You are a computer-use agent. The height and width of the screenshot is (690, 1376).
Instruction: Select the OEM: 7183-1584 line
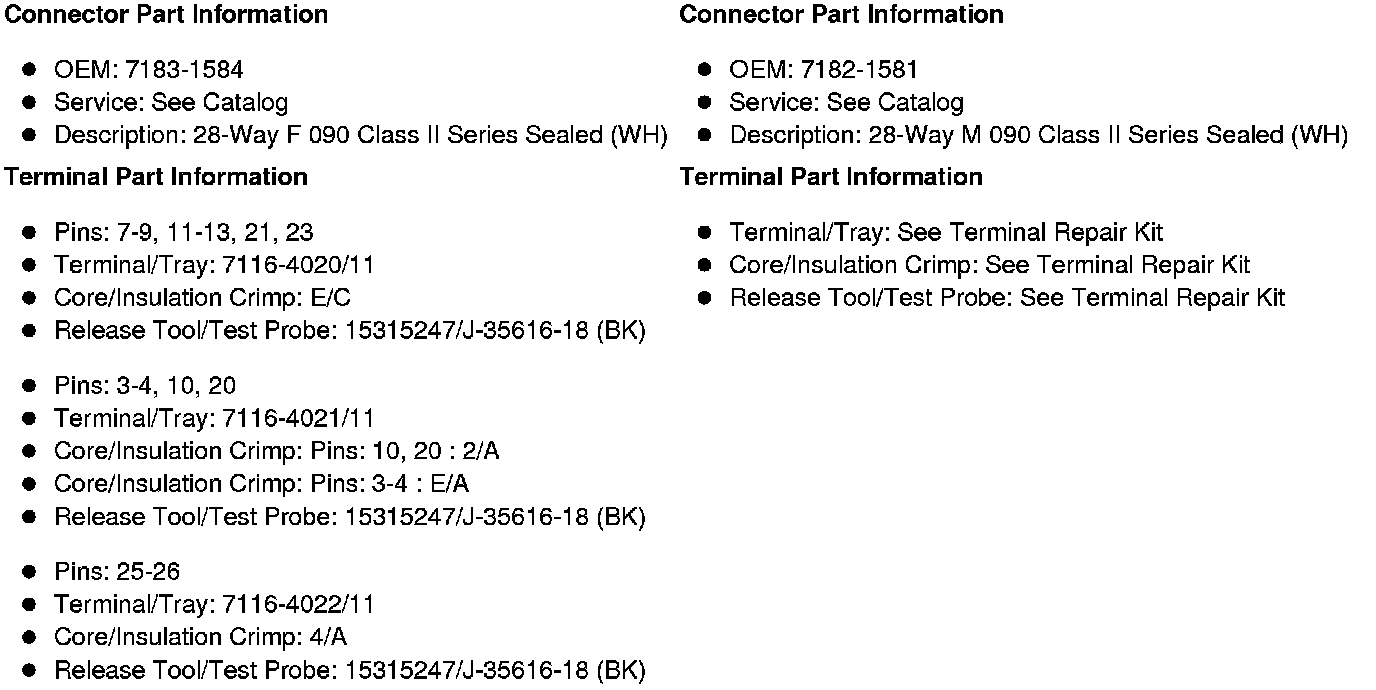pyautogui.click(x=148, y=70)
